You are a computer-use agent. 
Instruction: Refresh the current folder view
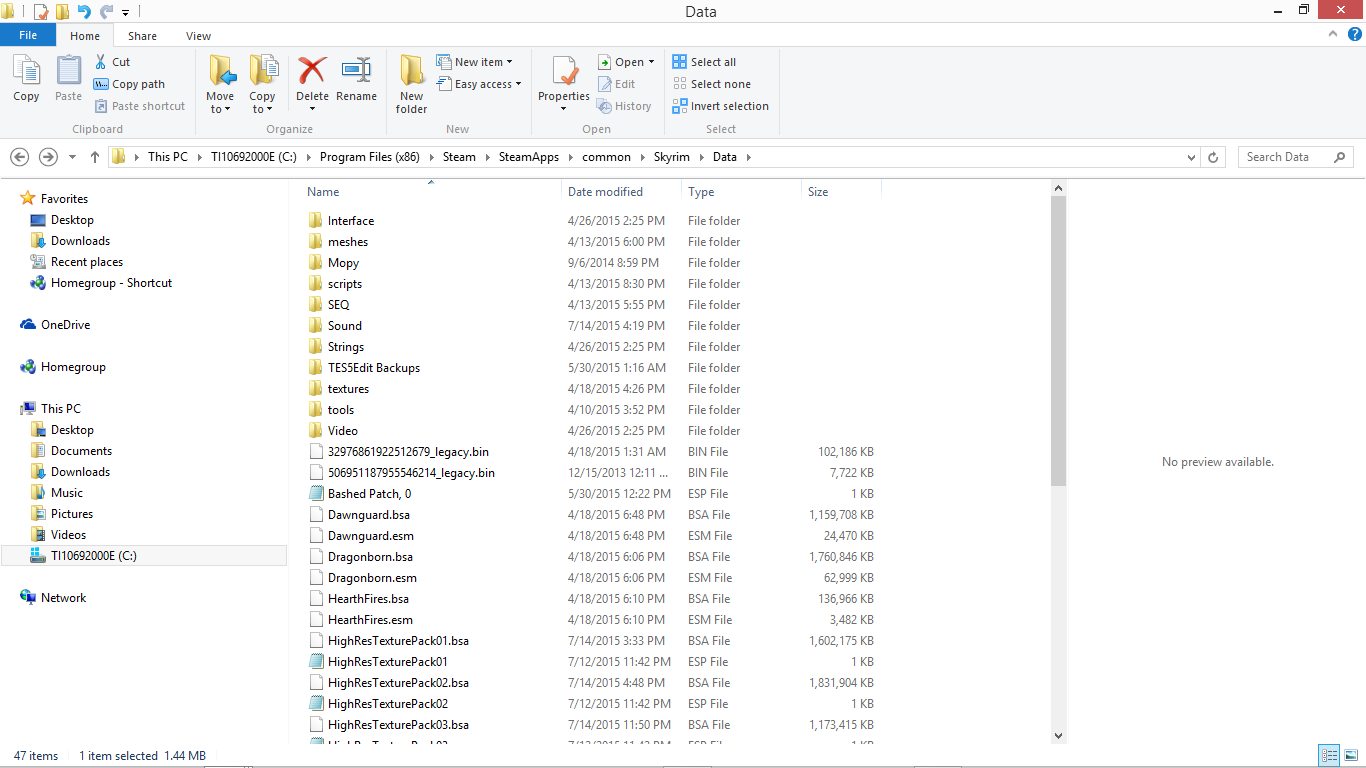1213,157
